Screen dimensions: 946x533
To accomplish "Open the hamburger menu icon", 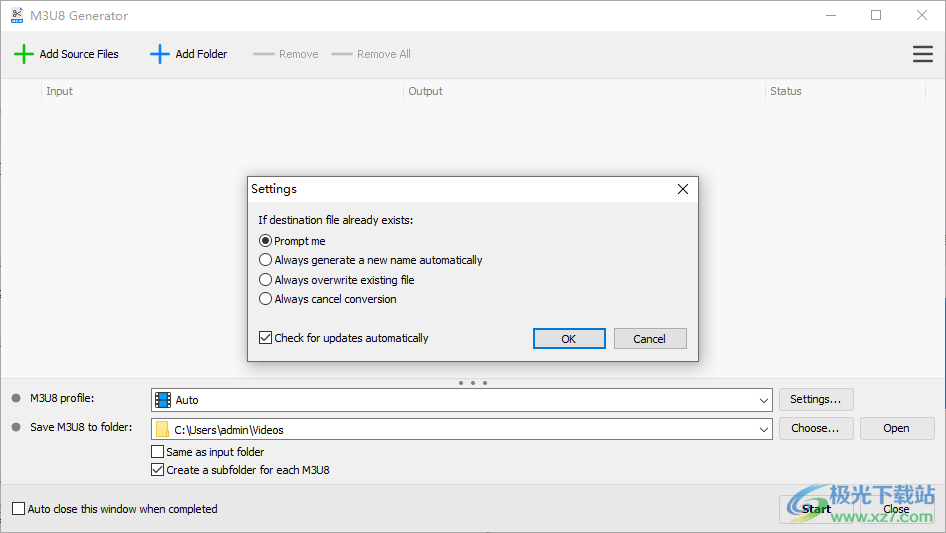I will [922, 54].
